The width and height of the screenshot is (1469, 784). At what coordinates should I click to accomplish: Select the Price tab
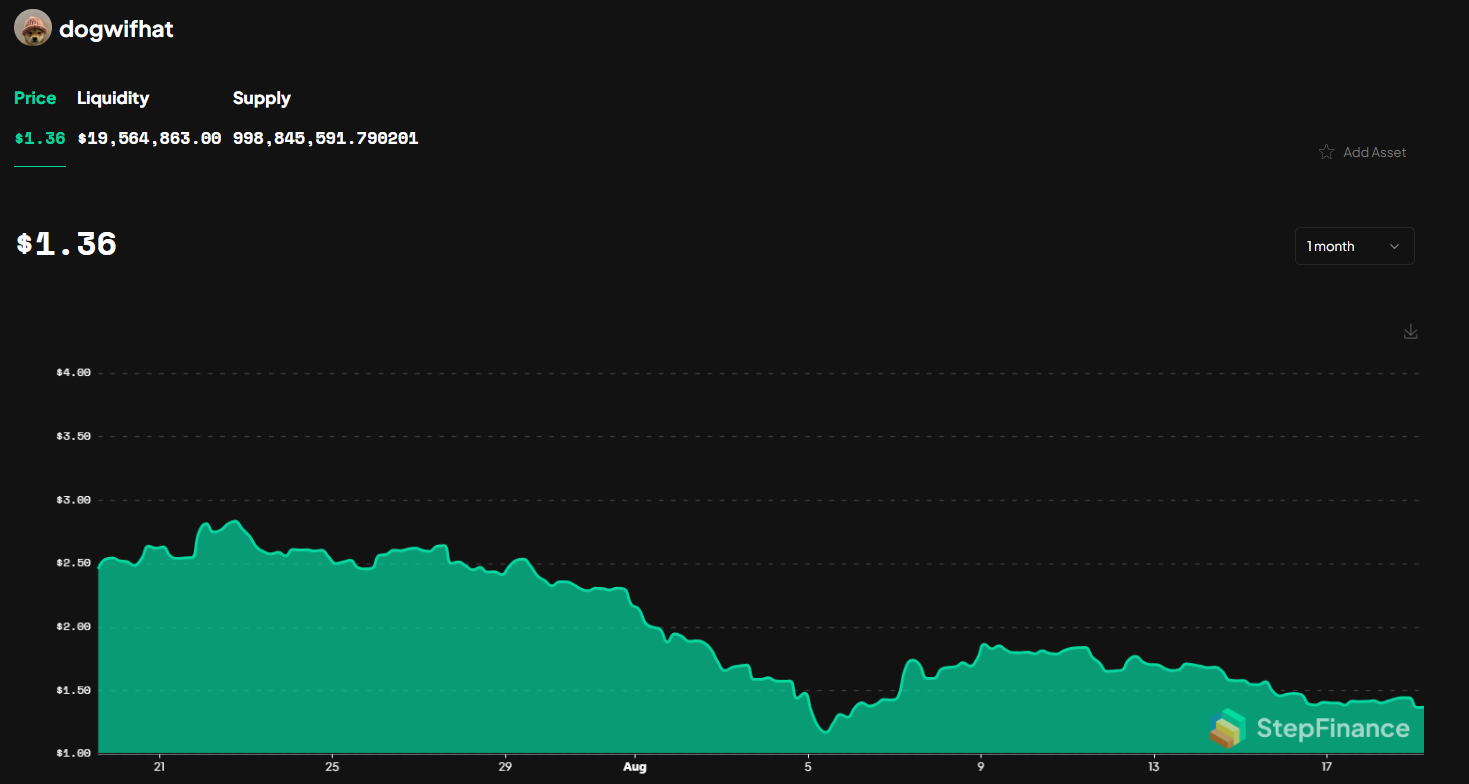pyautogui.click(x=35, y=98)
